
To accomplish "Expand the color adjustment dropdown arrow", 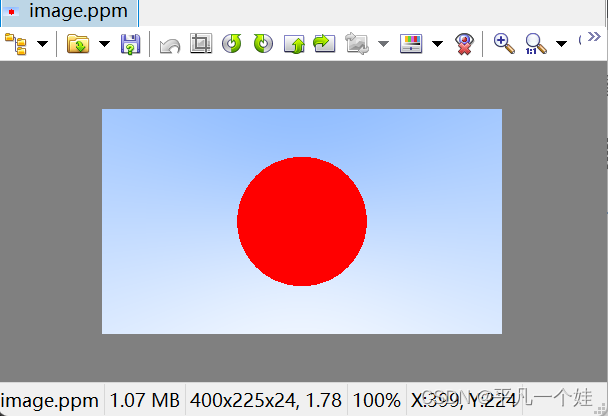I will point(437,44).
